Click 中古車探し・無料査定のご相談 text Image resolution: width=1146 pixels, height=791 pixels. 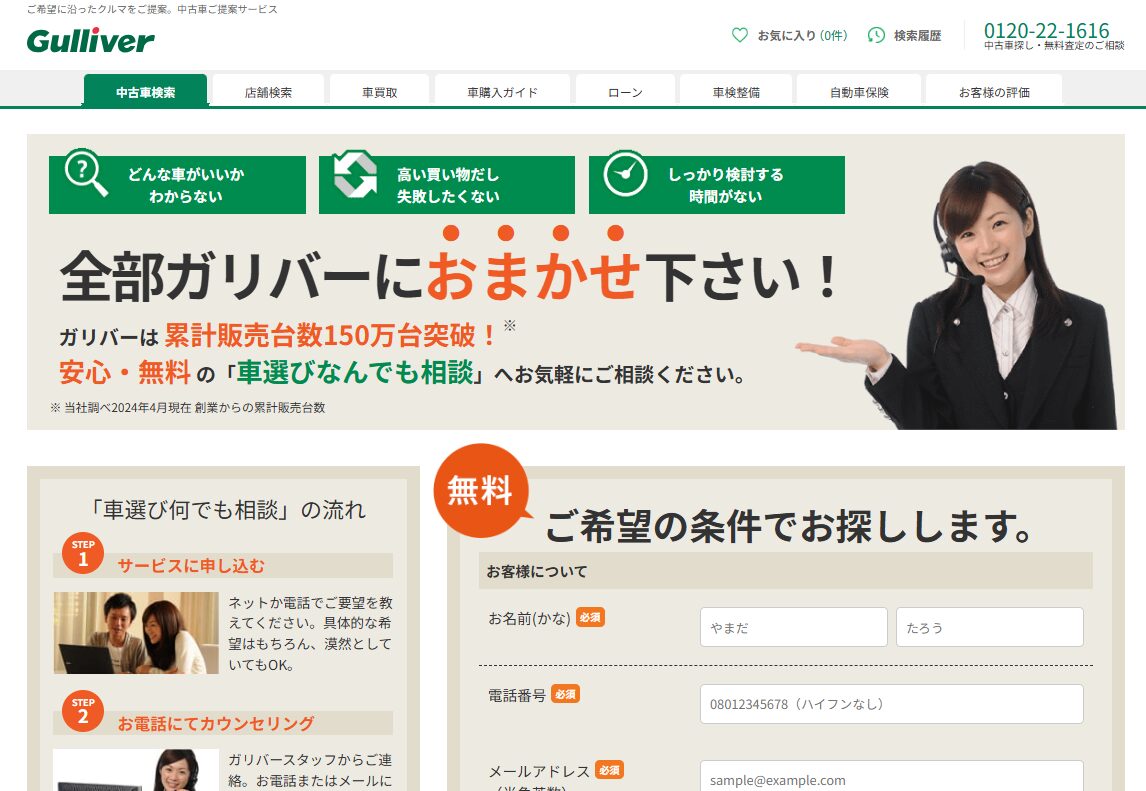[1054, 45]
